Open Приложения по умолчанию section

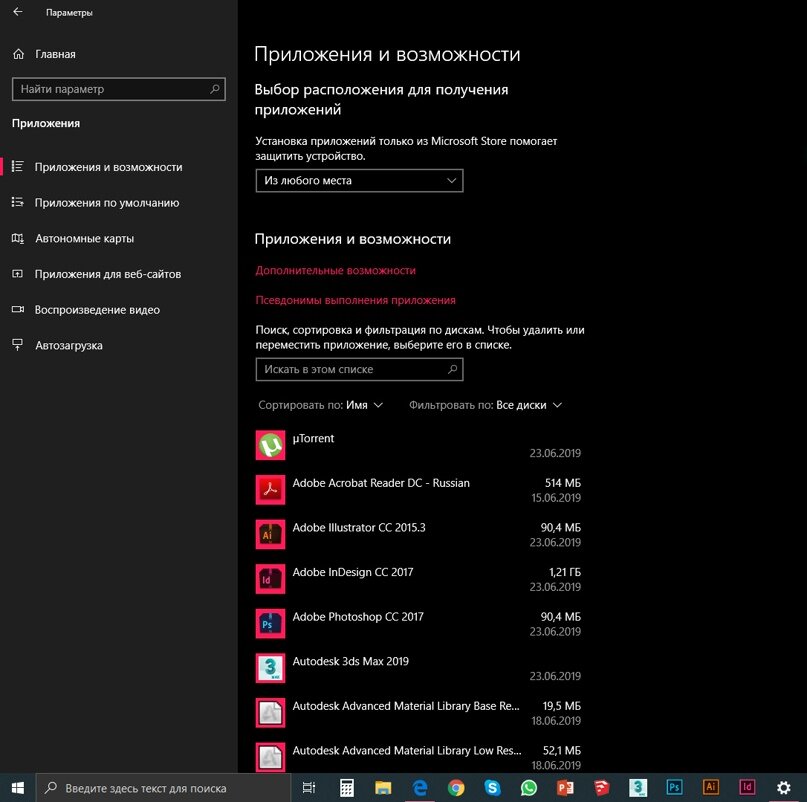pos(107,203)
